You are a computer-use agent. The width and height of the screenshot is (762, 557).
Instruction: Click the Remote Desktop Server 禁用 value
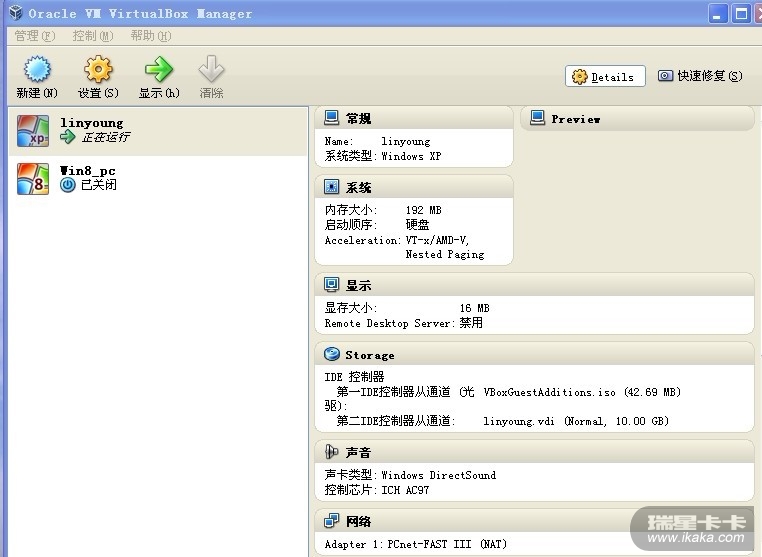[x=471, y=323]
